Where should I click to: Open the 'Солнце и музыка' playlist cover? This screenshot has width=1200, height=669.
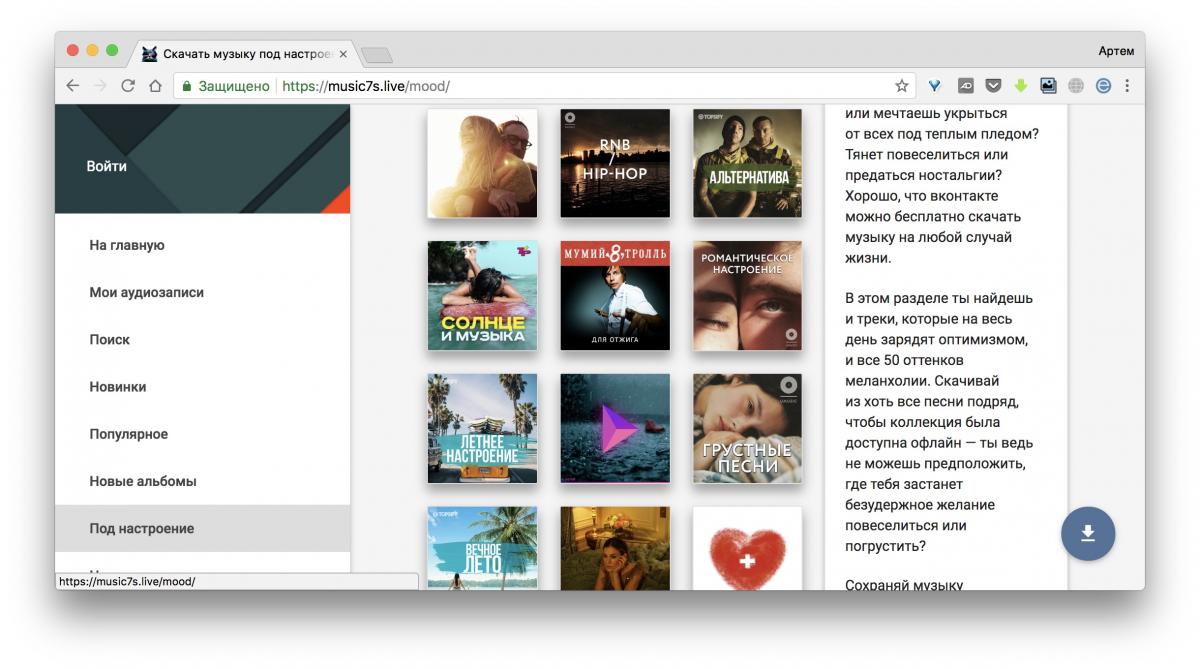pos(482,296)
